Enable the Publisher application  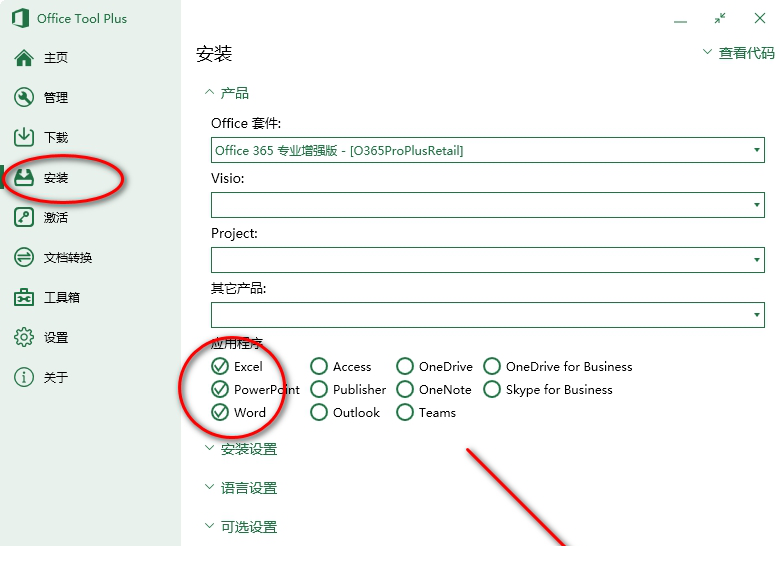(319, 389)
